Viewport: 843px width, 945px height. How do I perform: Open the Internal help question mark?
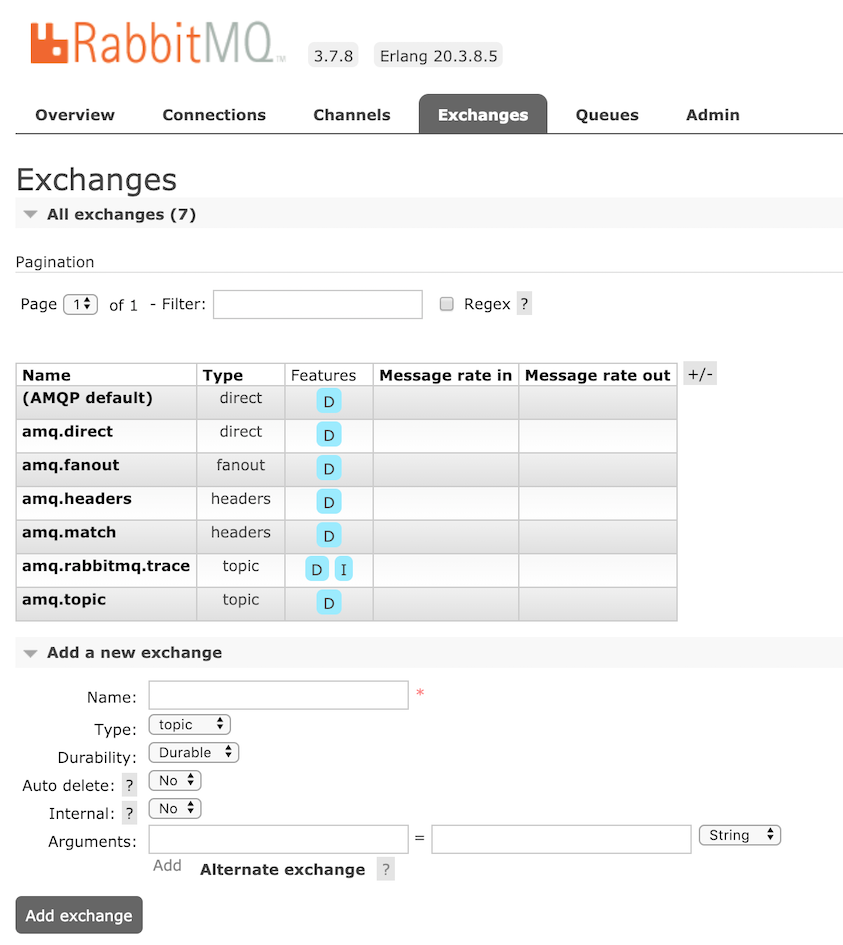(129, 814)
